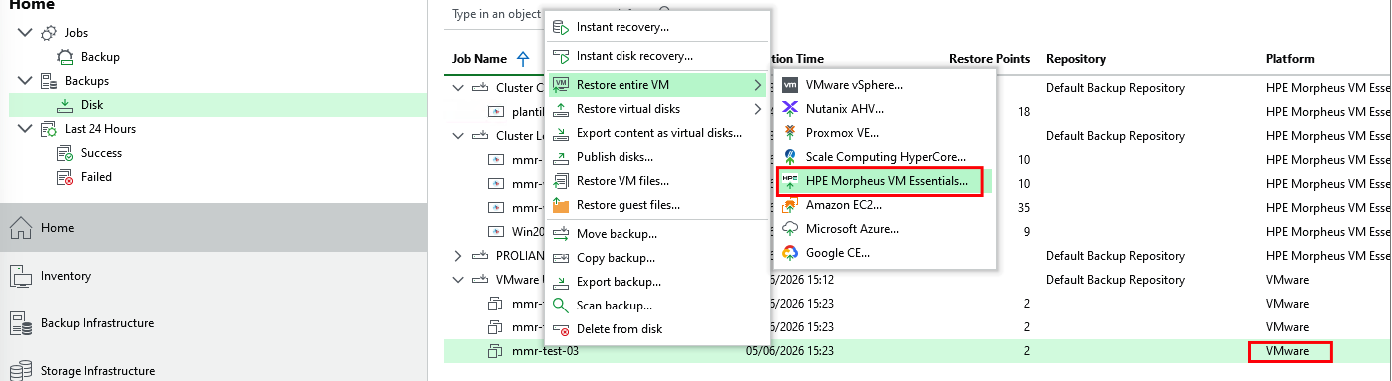Choose Instant recovery from context menu

click(x=657, y=27)
